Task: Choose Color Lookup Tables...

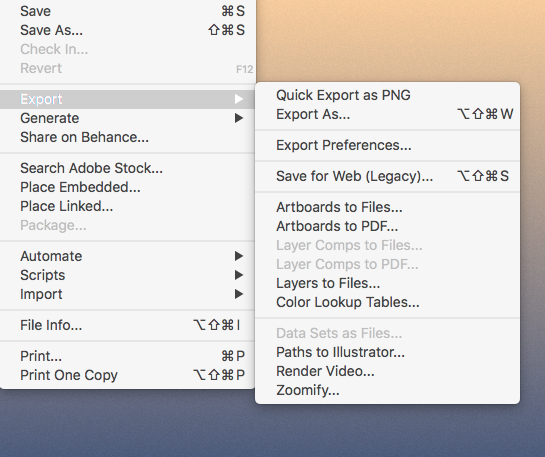Action: click(388, 302)
